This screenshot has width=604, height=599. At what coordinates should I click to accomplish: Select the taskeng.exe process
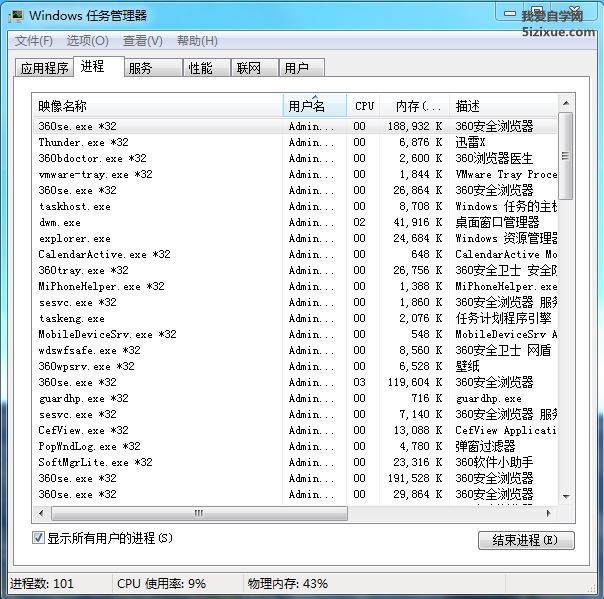[x=295, y=318]
